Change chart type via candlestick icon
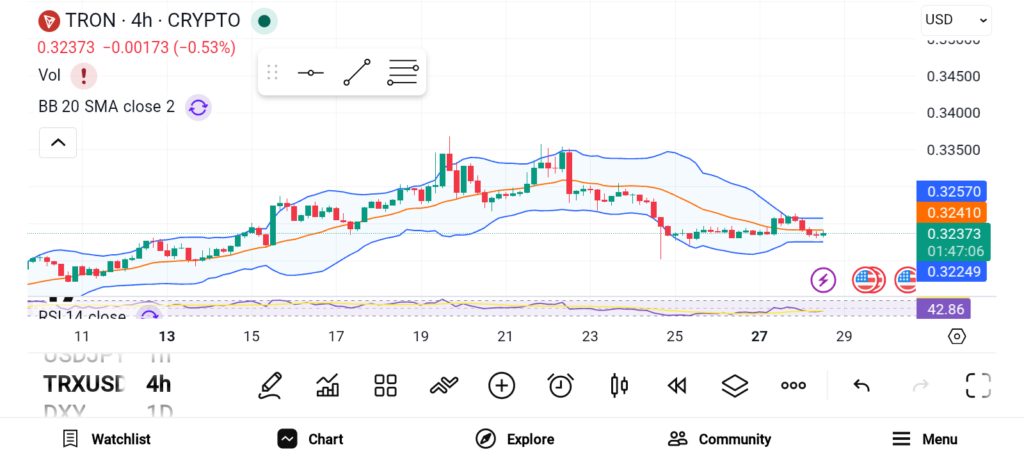 click(x=619, y=385)
